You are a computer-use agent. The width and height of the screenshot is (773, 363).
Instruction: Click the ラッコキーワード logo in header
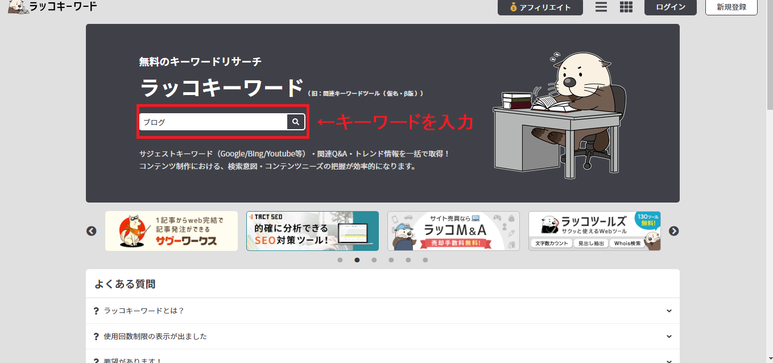pos(52,6)
